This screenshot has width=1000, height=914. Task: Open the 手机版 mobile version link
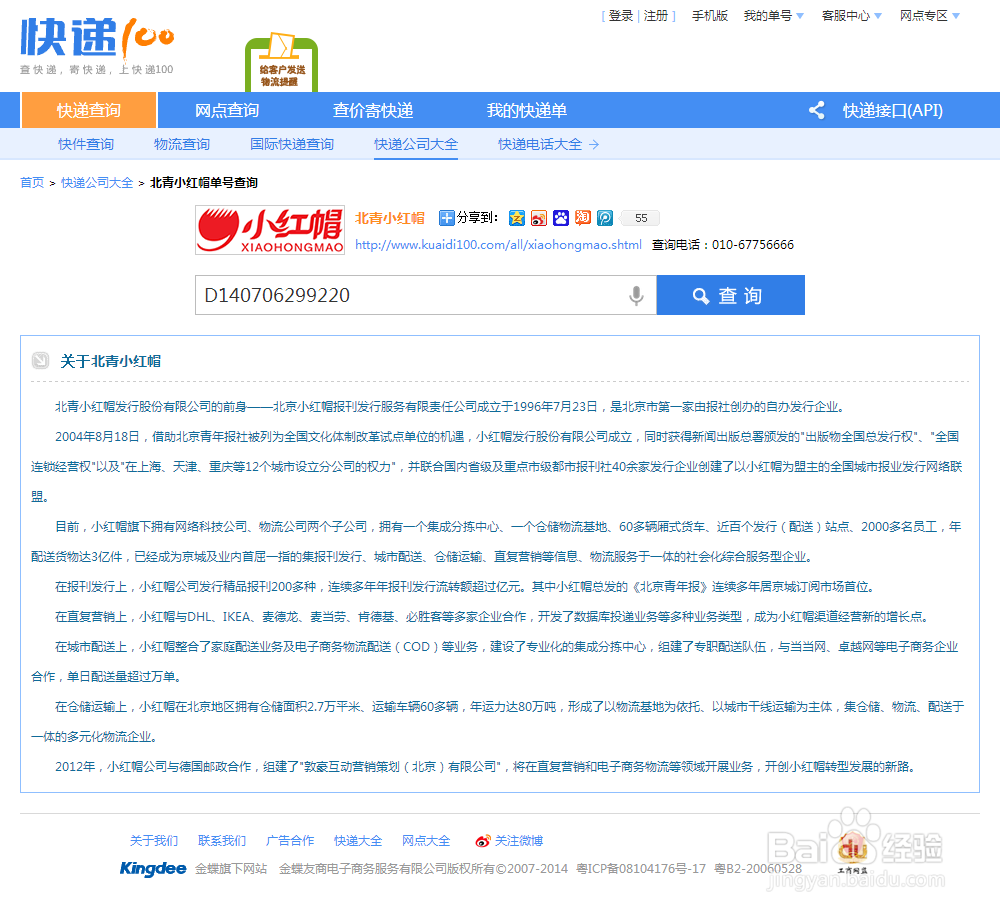[710, 16]
